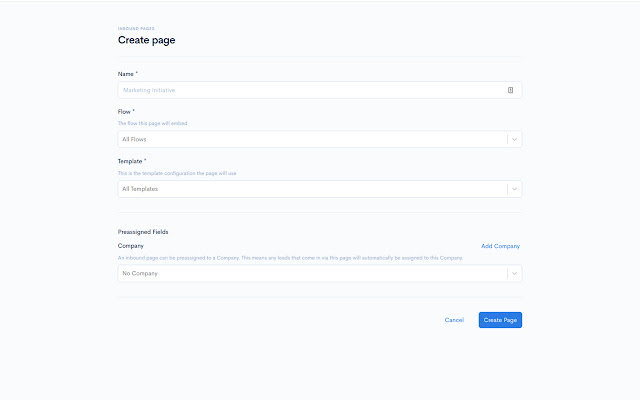Click the Name field label
640x400 pixels.
pos(128,74)
